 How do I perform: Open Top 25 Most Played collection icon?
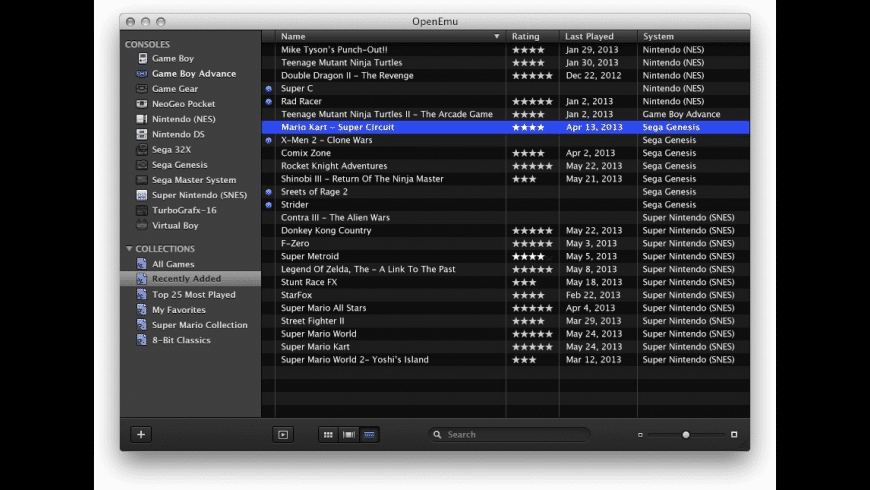(x=142, y=294)
